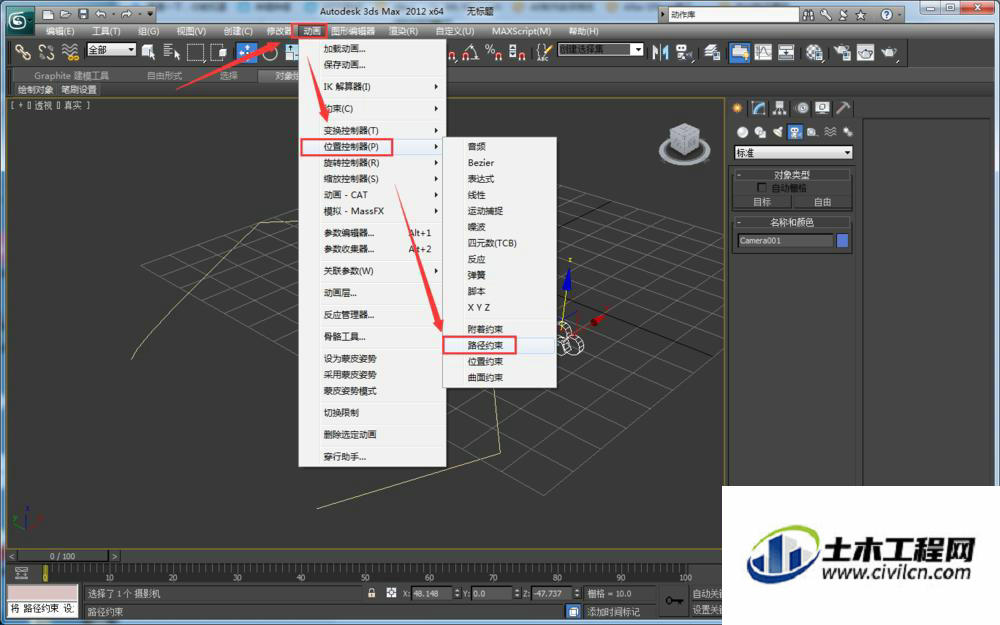This screenshot has width=1000, height=625.
Task: Click the X coordinate field 48.148
Action: (x=432, y=594)
